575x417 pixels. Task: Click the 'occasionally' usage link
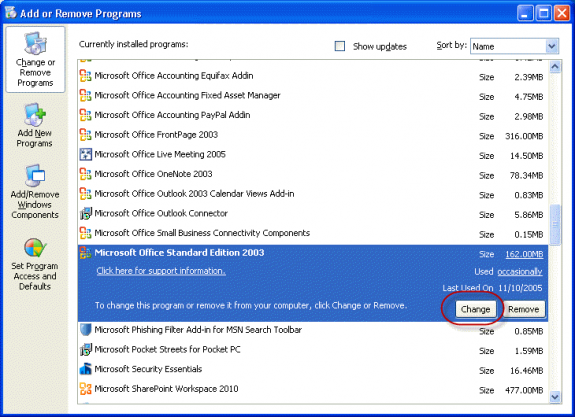pos(520,272)
